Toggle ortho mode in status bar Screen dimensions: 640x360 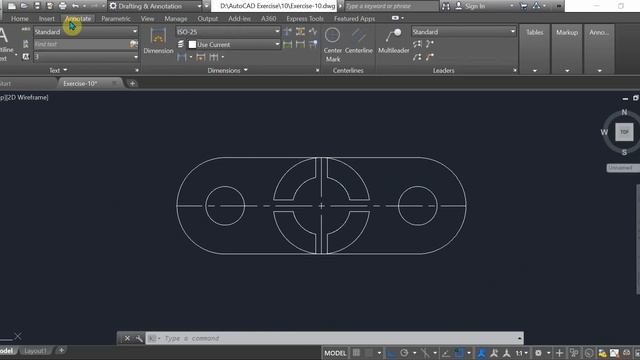[391, 353]
